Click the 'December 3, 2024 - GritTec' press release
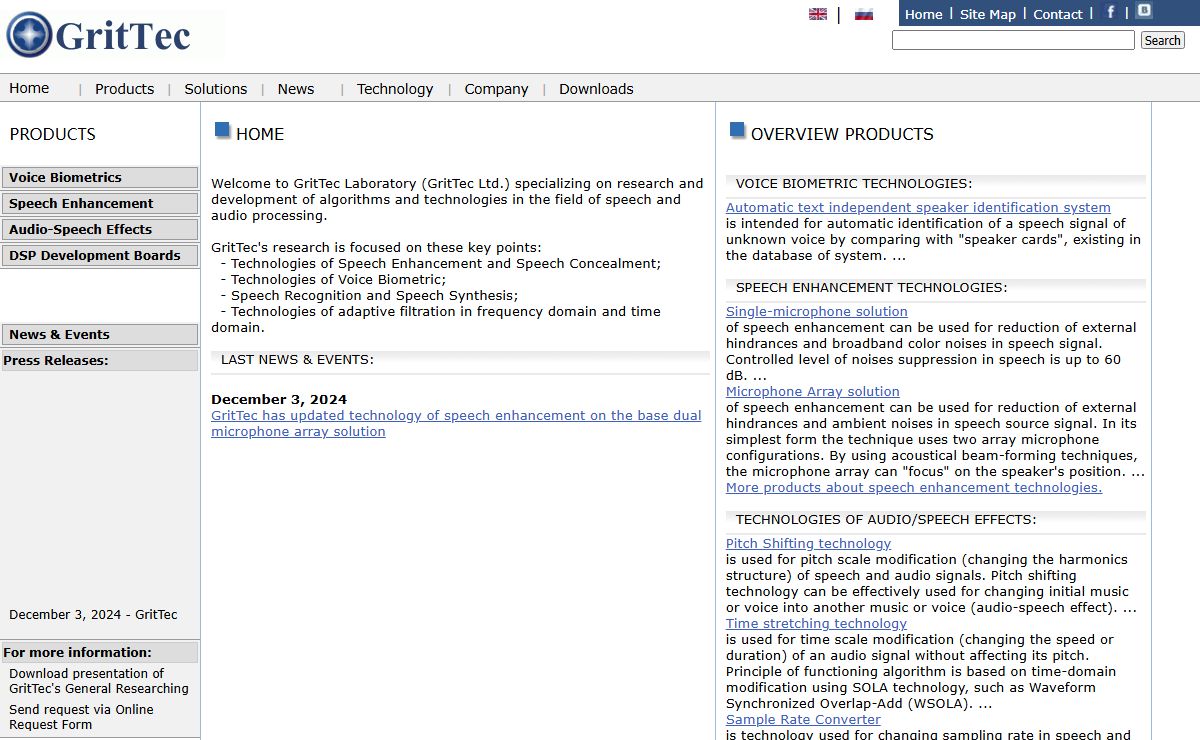The width and height of the screenshot is (1200, 740). point(93,614)
